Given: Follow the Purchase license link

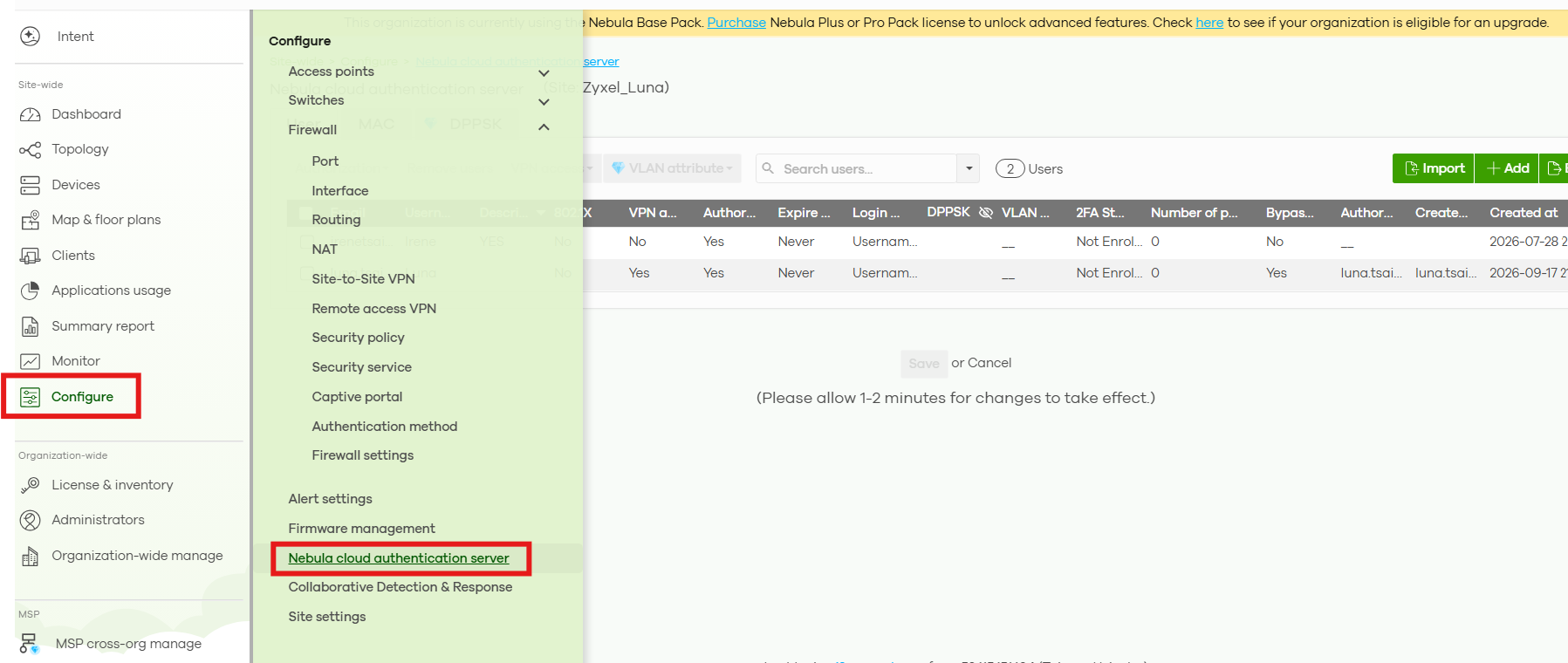Looking at the screenshot, I should click(736, 23).
